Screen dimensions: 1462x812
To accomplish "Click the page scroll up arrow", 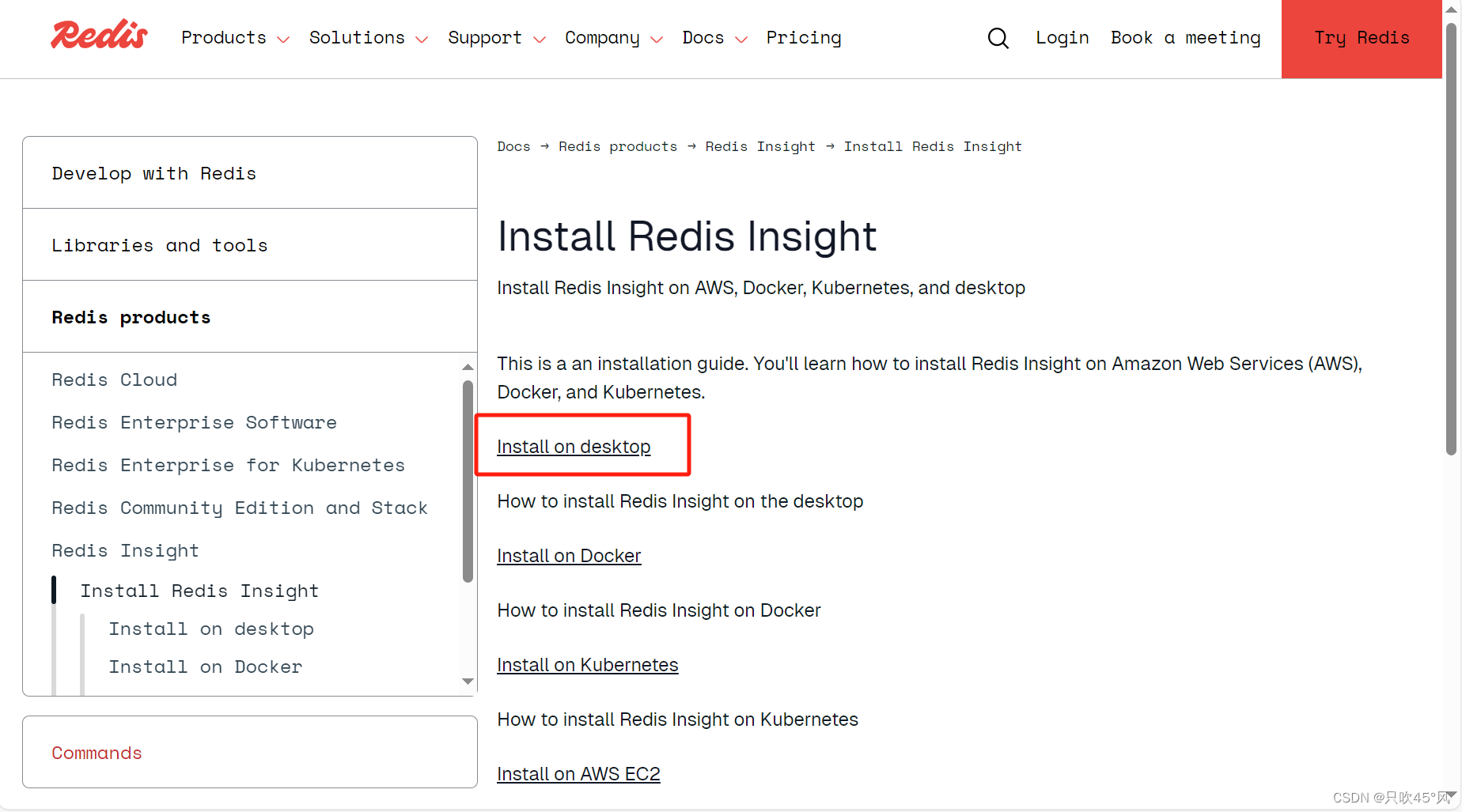I will click(x=1451, y=9).
